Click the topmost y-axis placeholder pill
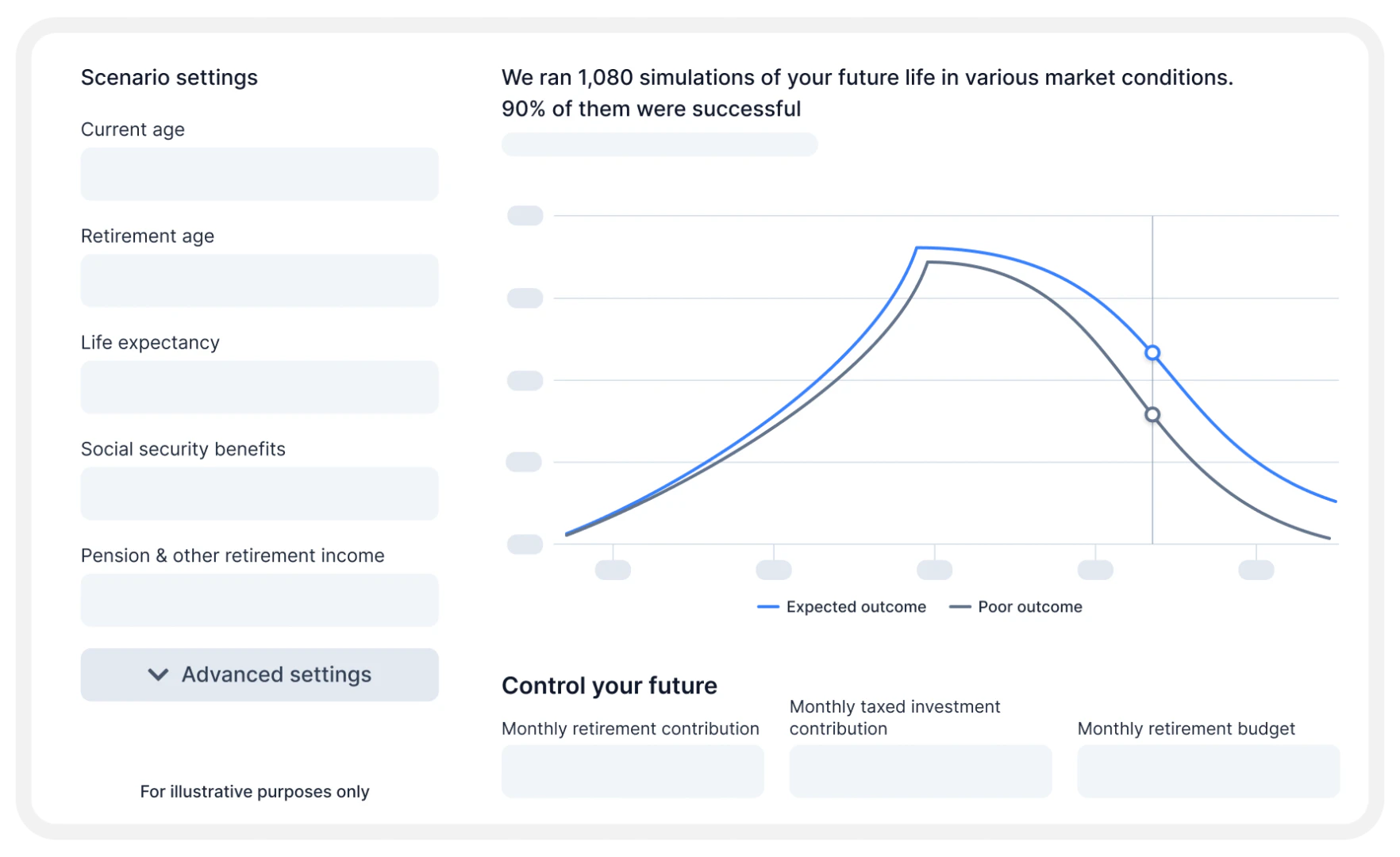The height and width of the screenshot is (857, 1400). coord(525,215)
